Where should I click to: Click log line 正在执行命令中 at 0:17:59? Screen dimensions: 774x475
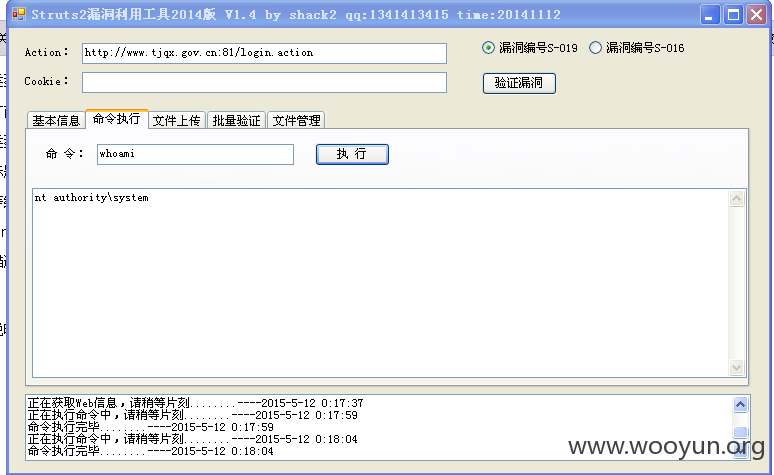tap(193, 415)
